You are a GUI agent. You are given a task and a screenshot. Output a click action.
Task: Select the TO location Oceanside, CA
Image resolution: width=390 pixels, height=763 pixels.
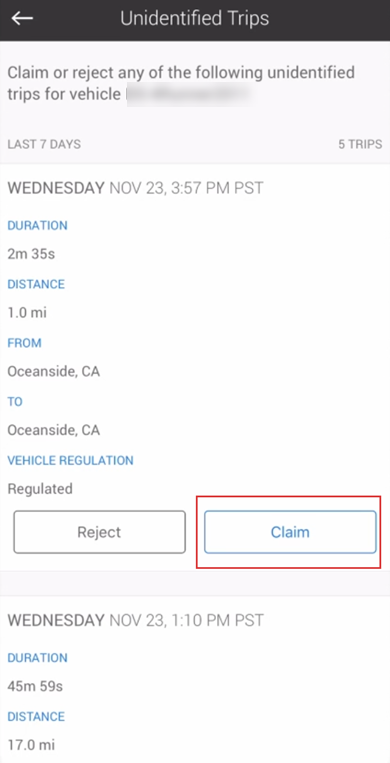point(54,430)
